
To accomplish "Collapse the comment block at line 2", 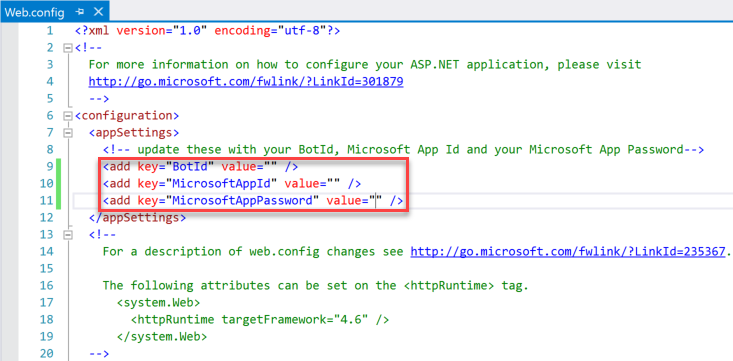I will [68, 48].
